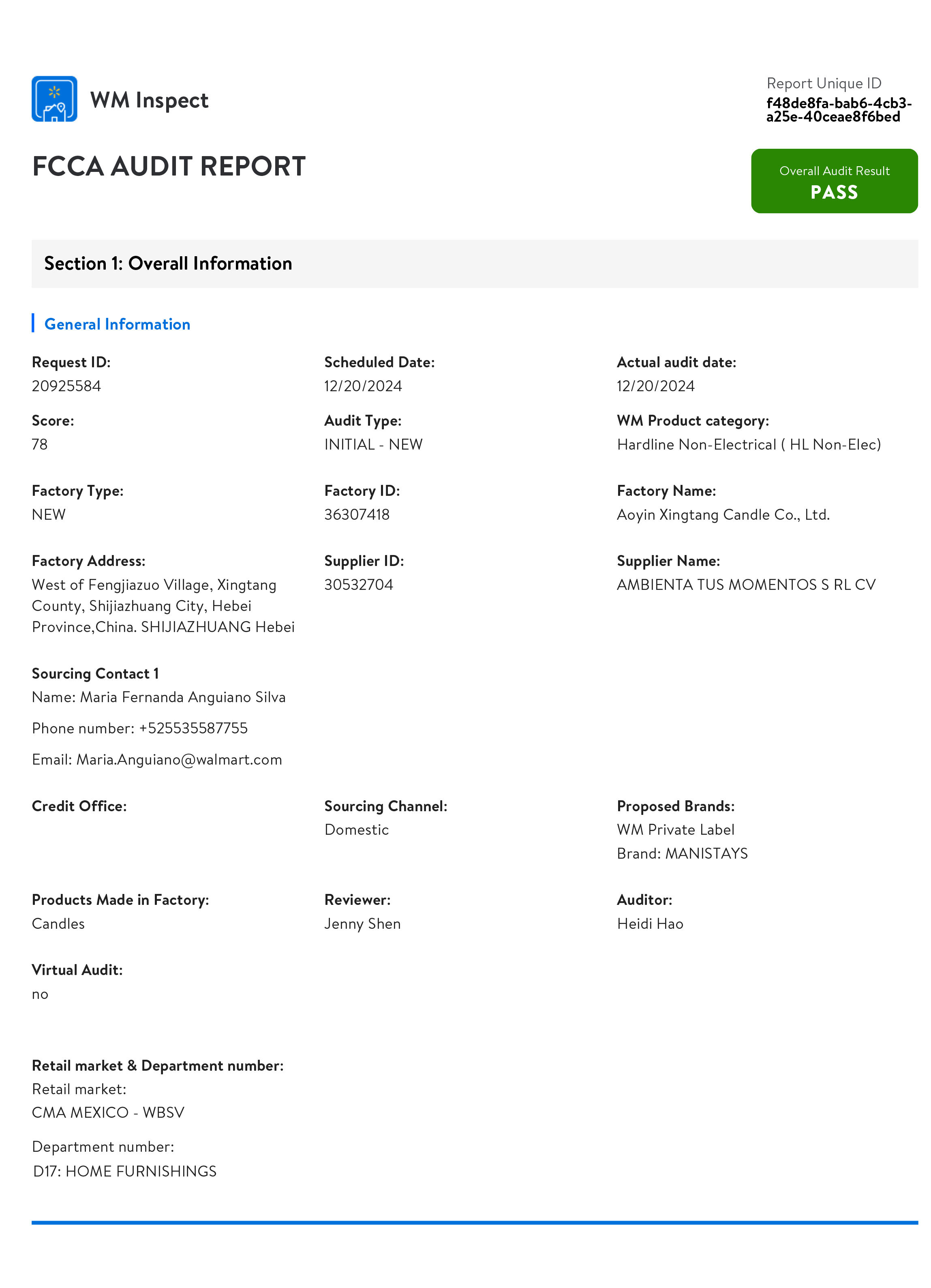This screenshot has width=931, height=1288.
Task: Select the Report Unique ID value
Action: click(838, 109)
